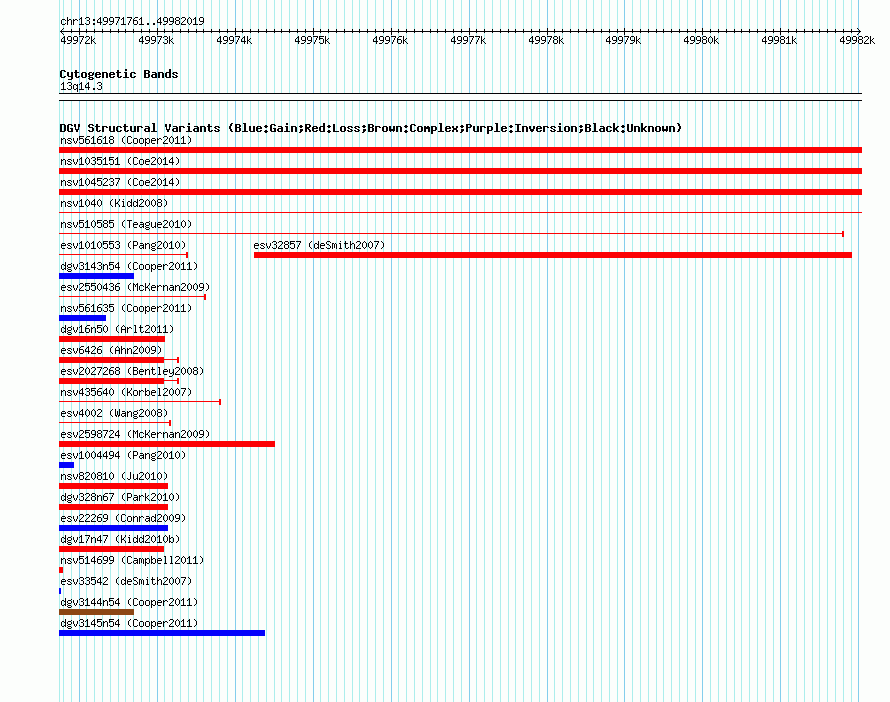This screenshot has width=890, height=702.
Task: Click the esv32857 (deSmith2007) label
Action: (x=319, y=245)
